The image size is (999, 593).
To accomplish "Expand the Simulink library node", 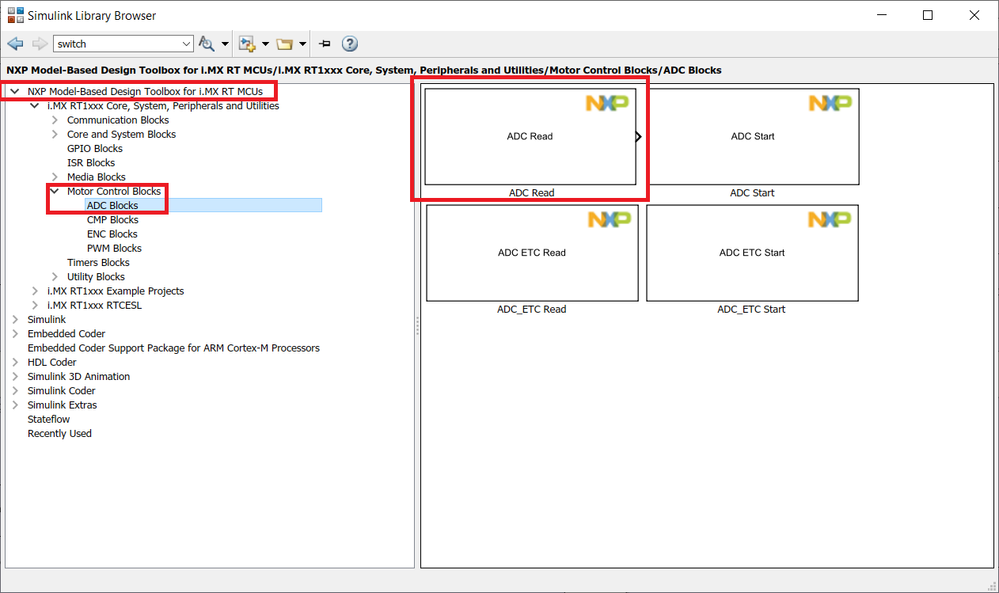I will click(15, 319).
